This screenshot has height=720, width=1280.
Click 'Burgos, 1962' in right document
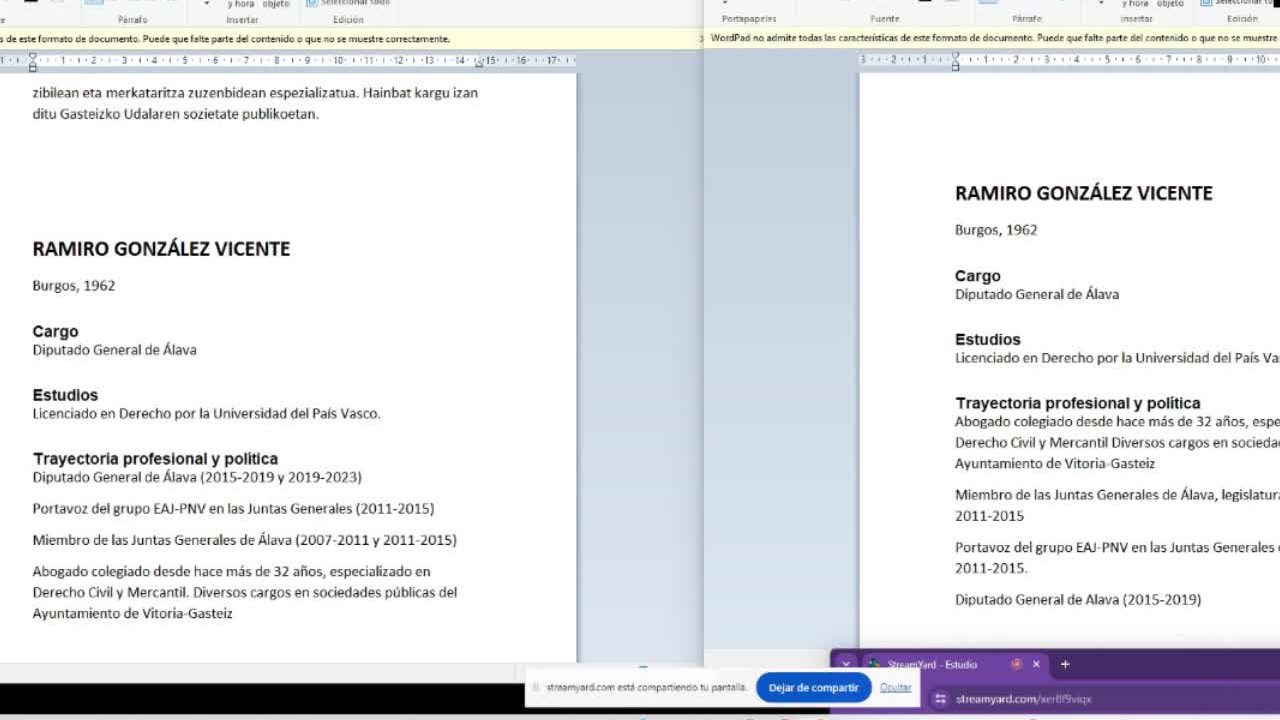[x=996, y=230]
